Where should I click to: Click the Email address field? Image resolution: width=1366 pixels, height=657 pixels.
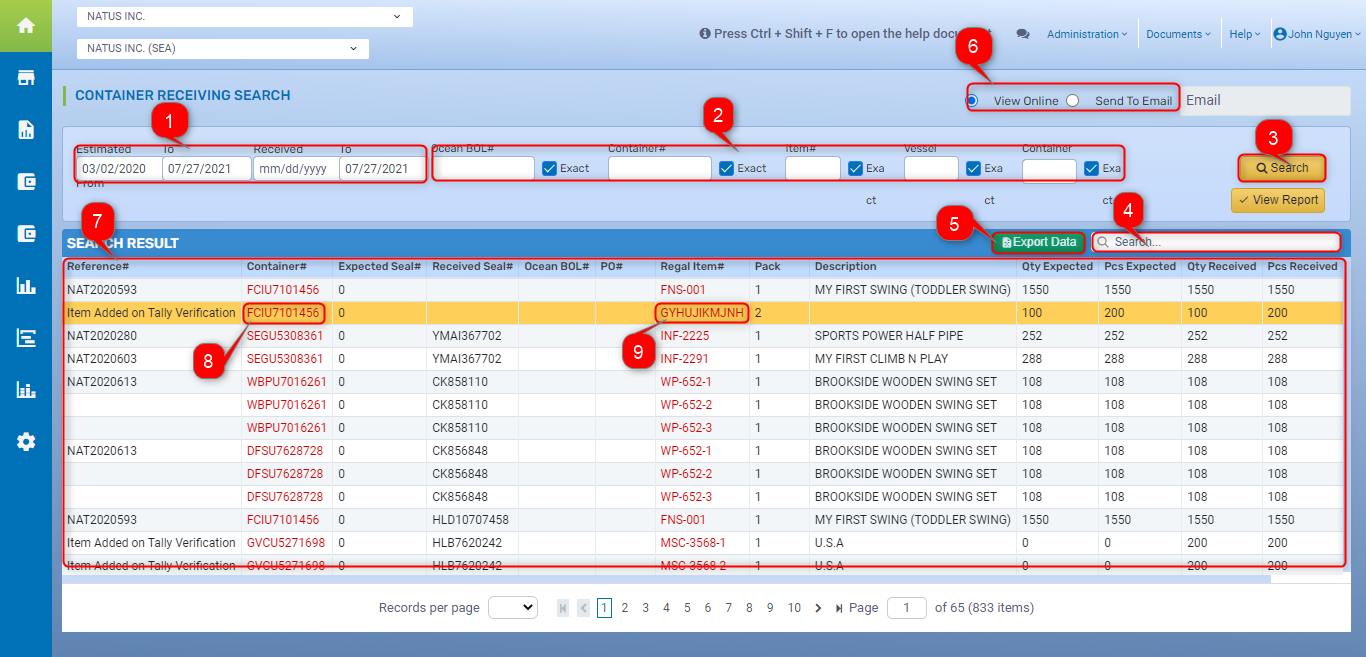pyautogui.click(x=1266, y=100)
